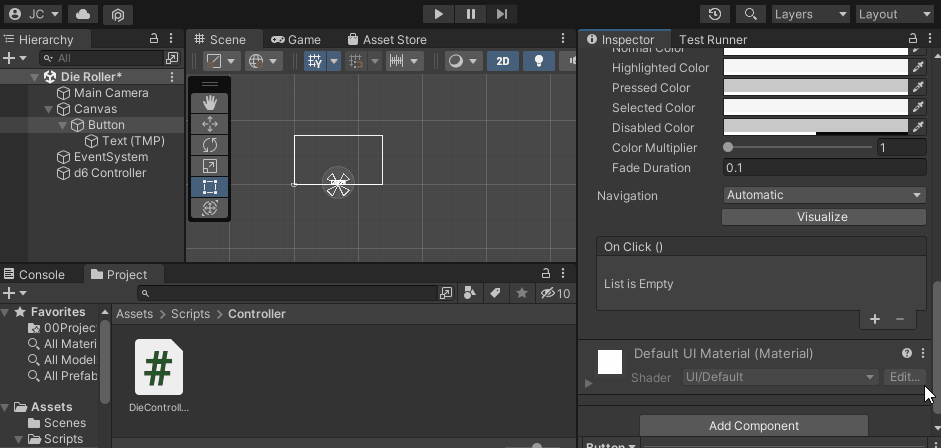Lock the Project panel

[x=546, y=273]
